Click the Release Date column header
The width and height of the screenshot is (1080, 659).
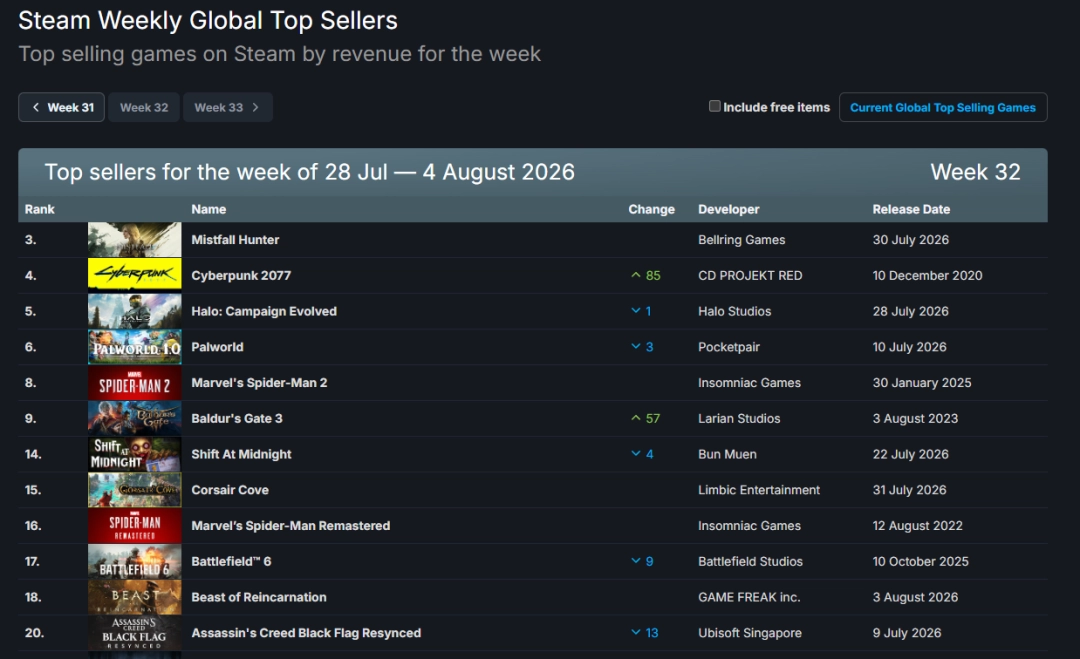coord(911,209)
